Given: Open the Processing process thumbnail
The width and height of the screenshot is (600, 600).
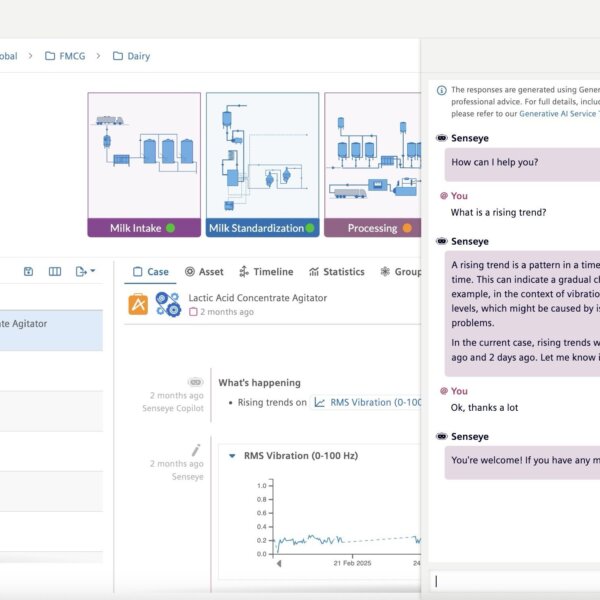Looking at the screenshot, I should (x=372, y=164).
